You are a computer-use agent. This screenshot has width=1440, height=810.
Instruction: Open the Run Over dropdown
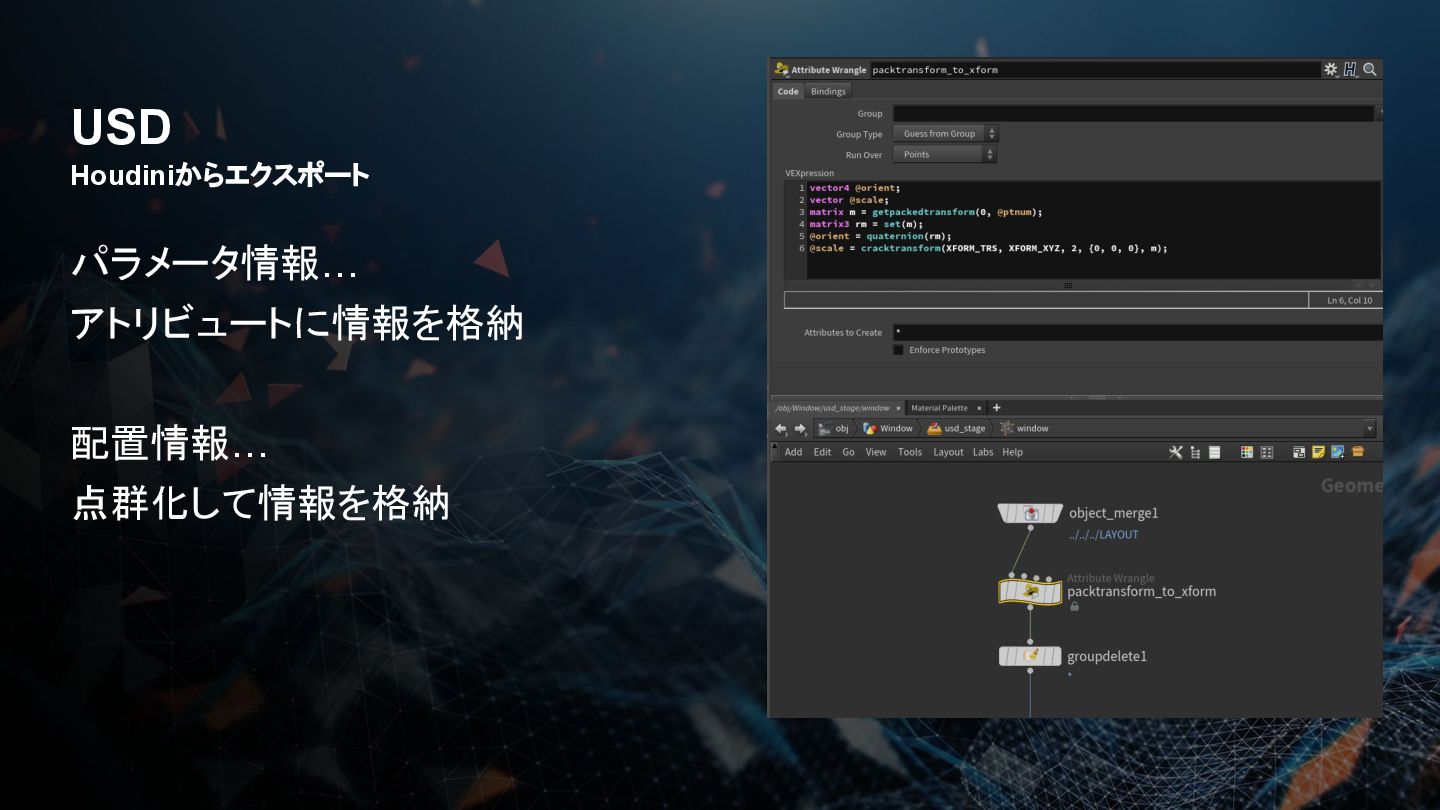click(945, 155)
